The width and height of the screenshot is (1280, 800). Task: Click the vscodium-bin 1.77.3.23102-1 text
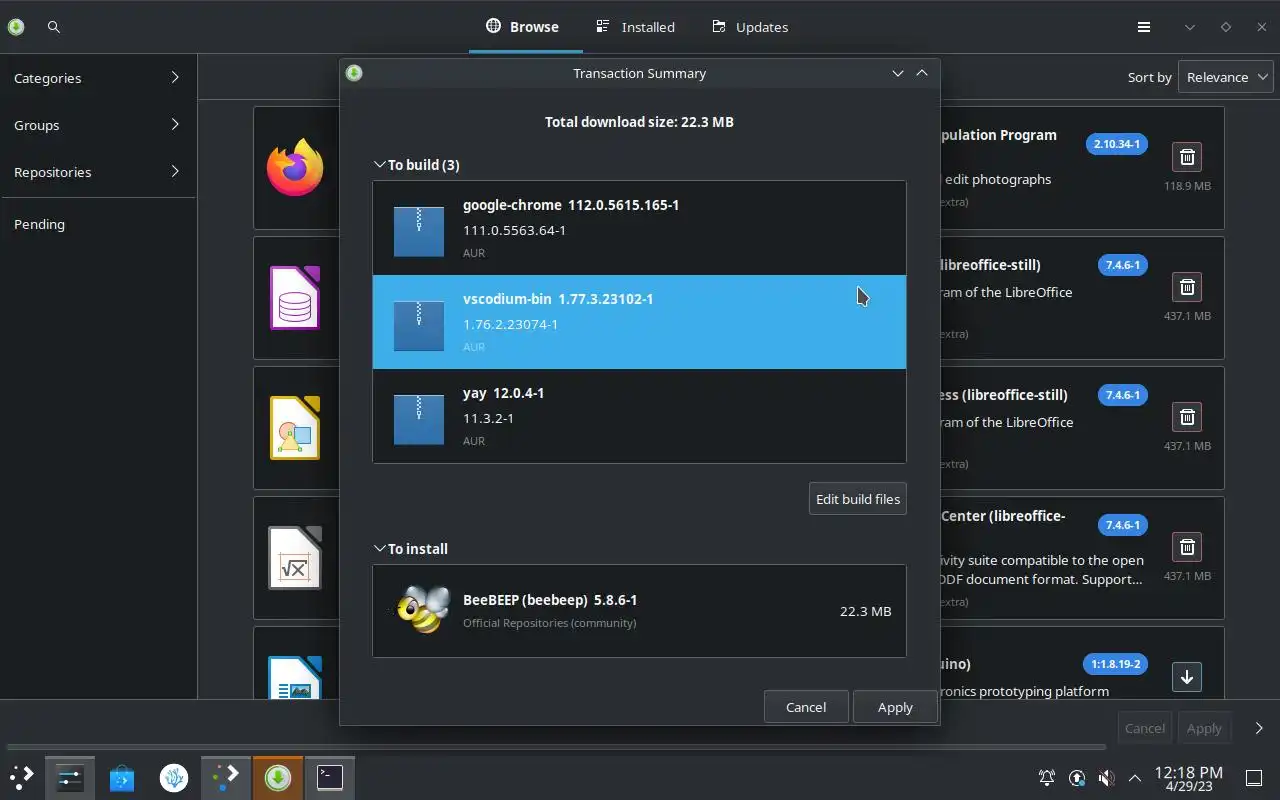click(558, 299)
